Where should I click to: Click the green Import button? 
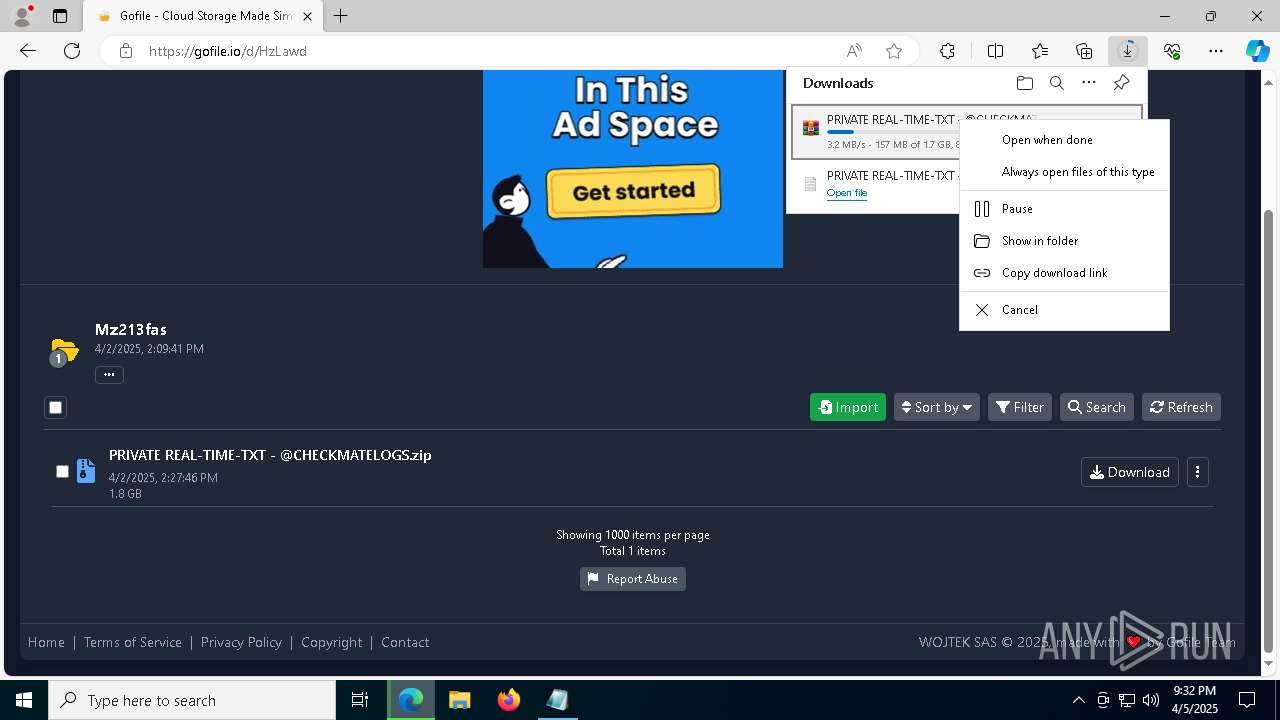point(848,407)
